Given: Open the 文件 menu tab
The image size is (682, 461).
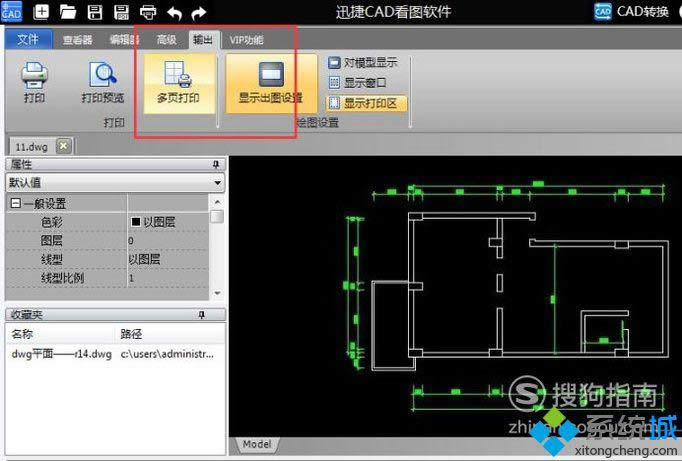Looking at the screenshot, I should (28, 40).
